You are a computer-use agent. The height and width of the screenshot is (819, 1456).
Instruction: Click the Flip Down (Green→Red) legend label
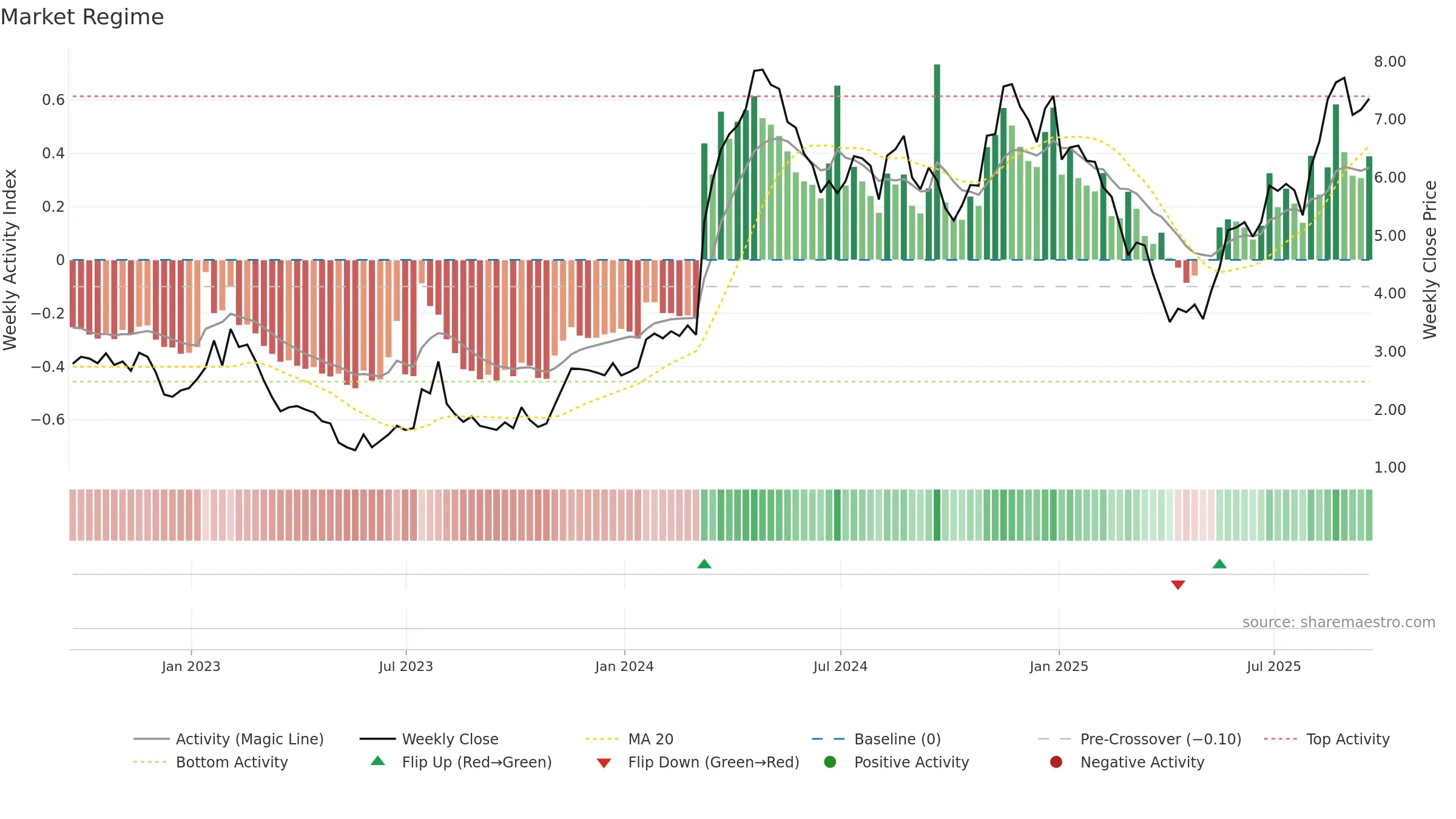point(713,762)
